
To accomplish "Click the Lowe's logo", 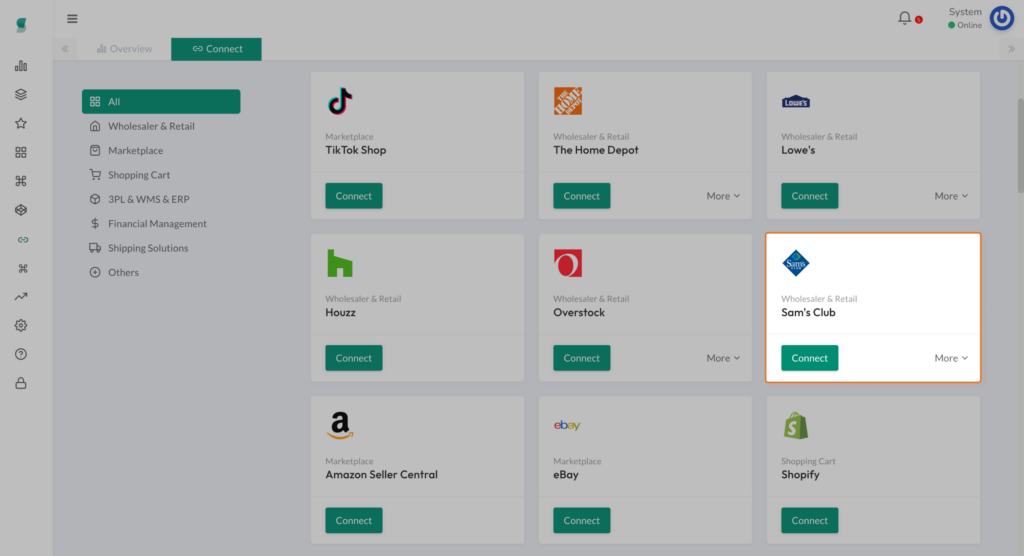I will (x=795, y=102).
